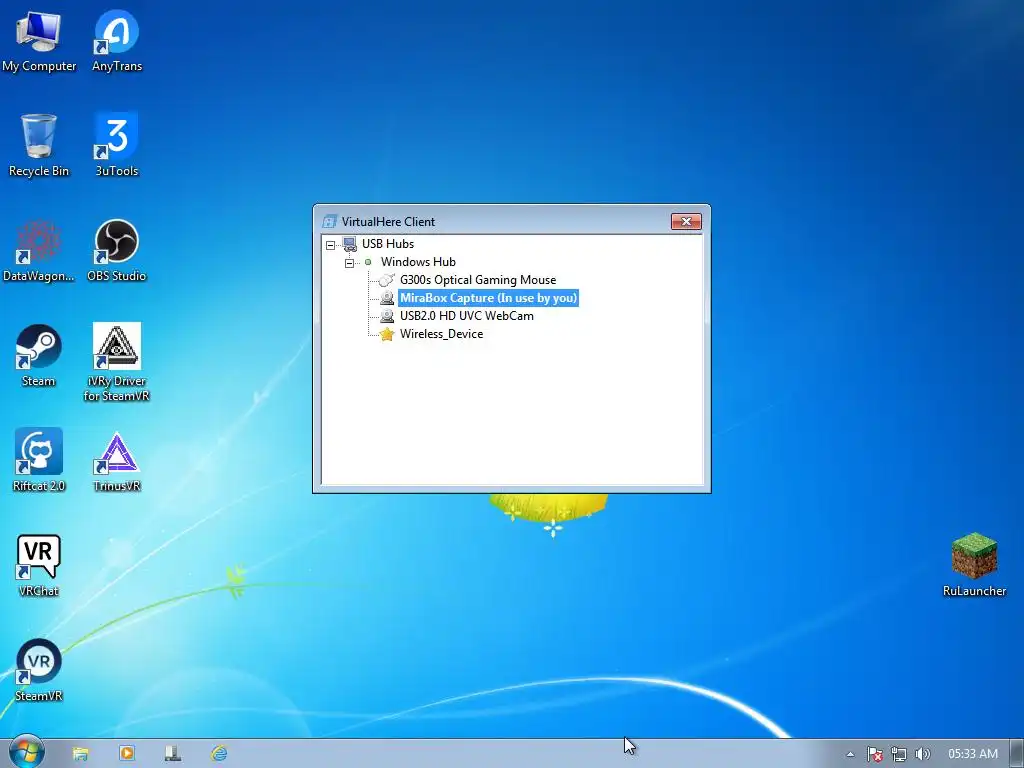Image resolution: width=1024 pixels, height=768 pixels.
Task: Click the Wireless_Device star icon
Action: [387, 334]
